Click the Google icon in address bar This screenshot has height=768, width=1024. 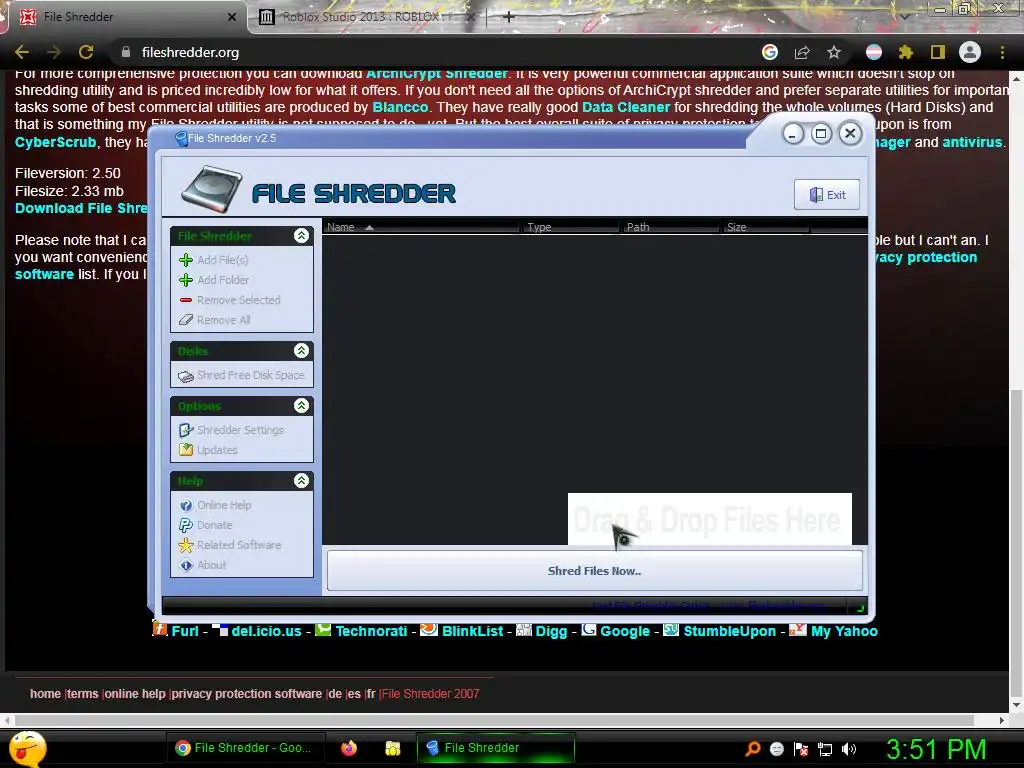(770, 52)
